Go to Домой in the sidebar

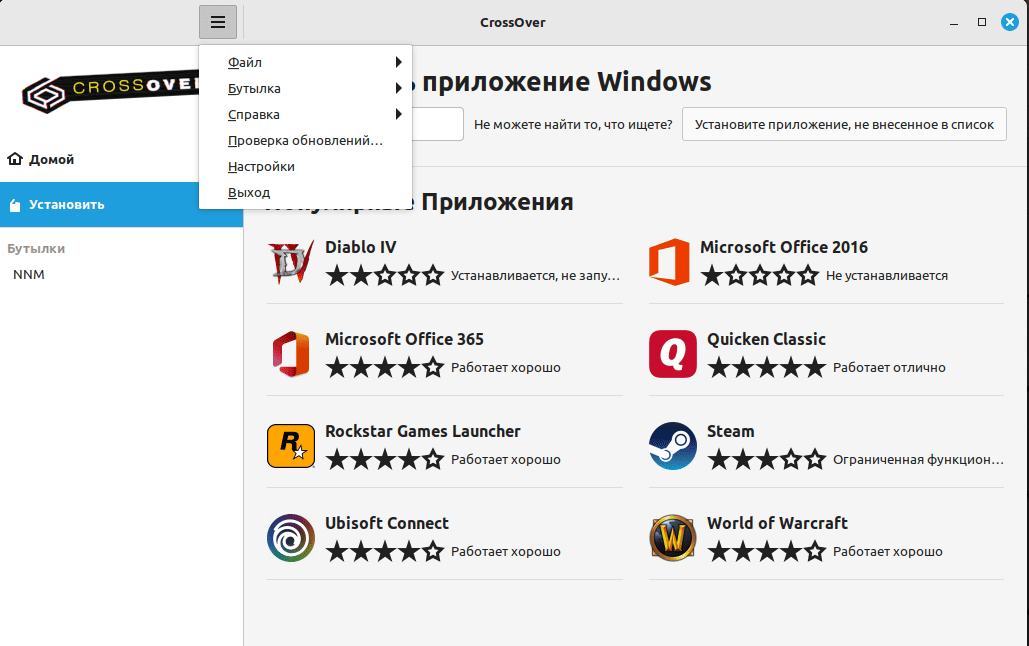(x=51, y=160)
